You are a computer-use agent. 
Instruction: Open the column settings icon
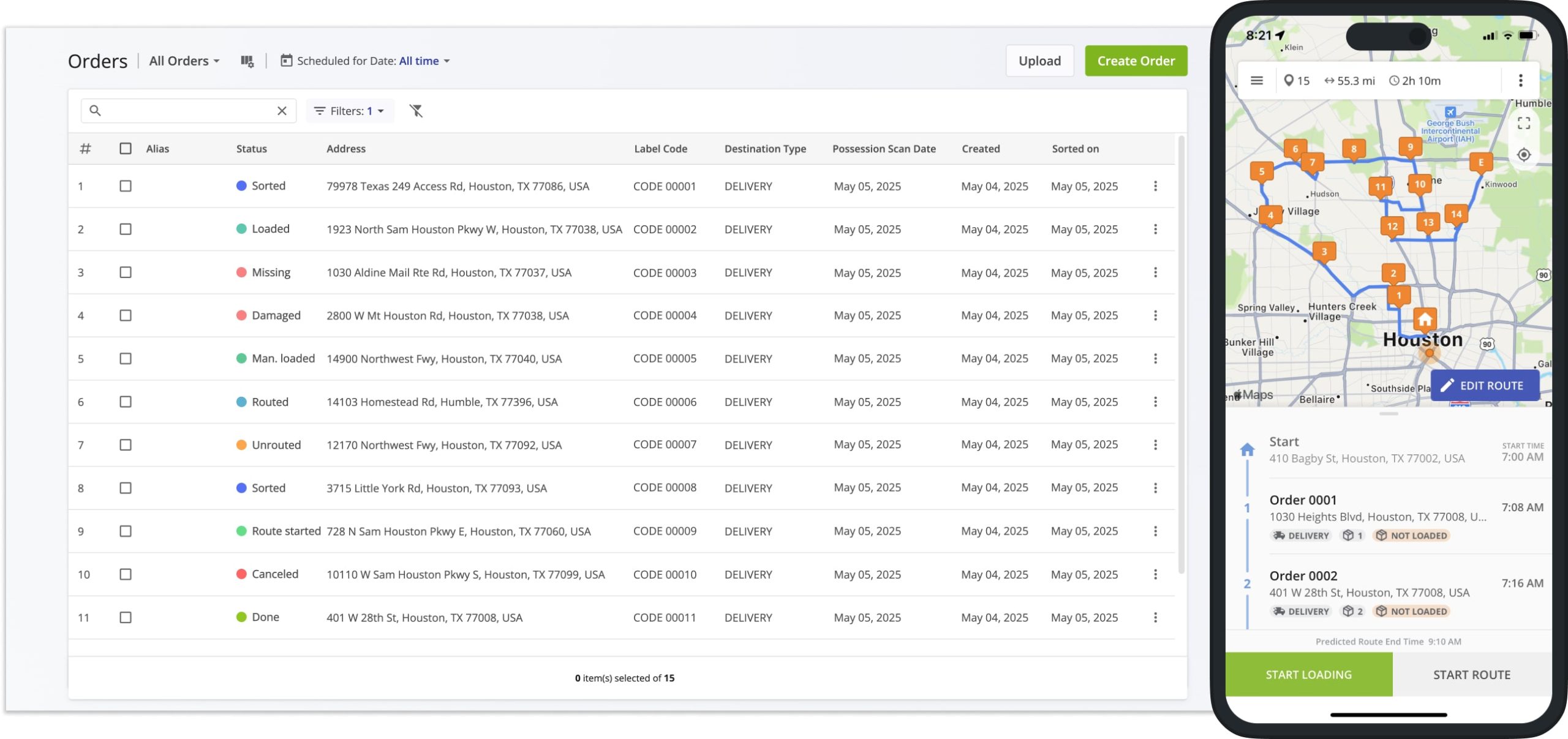246,61
